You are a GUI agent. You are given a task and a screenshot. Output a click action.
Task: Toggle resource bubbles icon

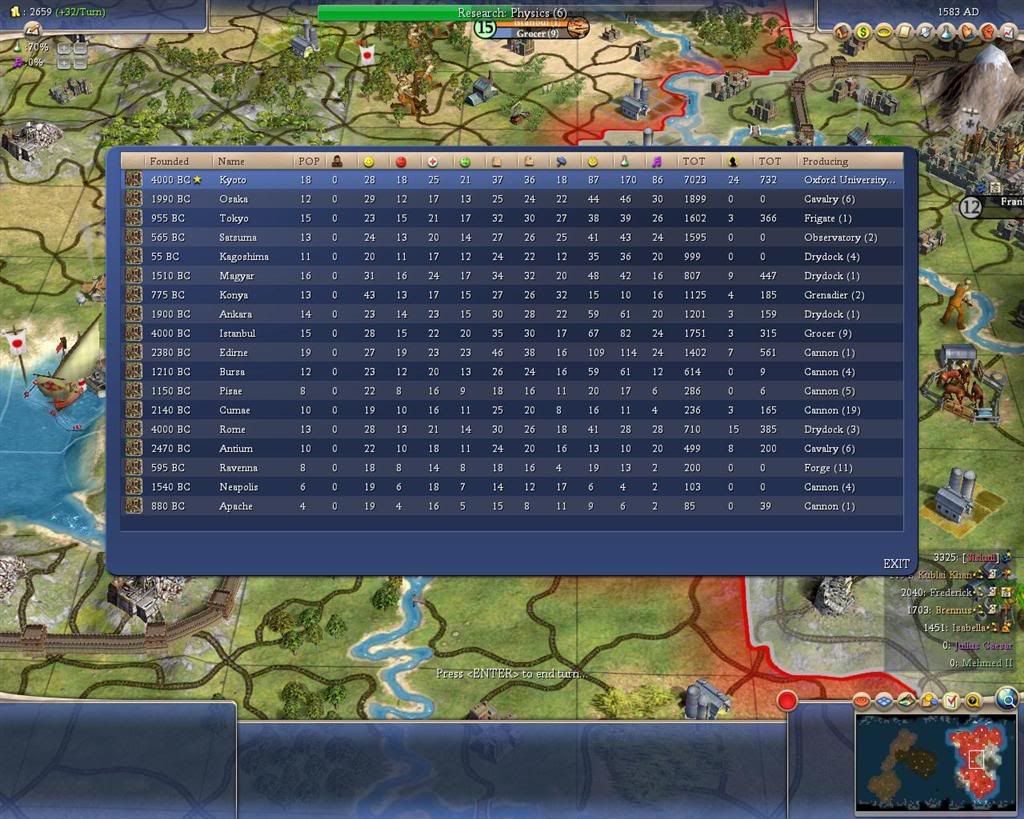click(973, 701)
